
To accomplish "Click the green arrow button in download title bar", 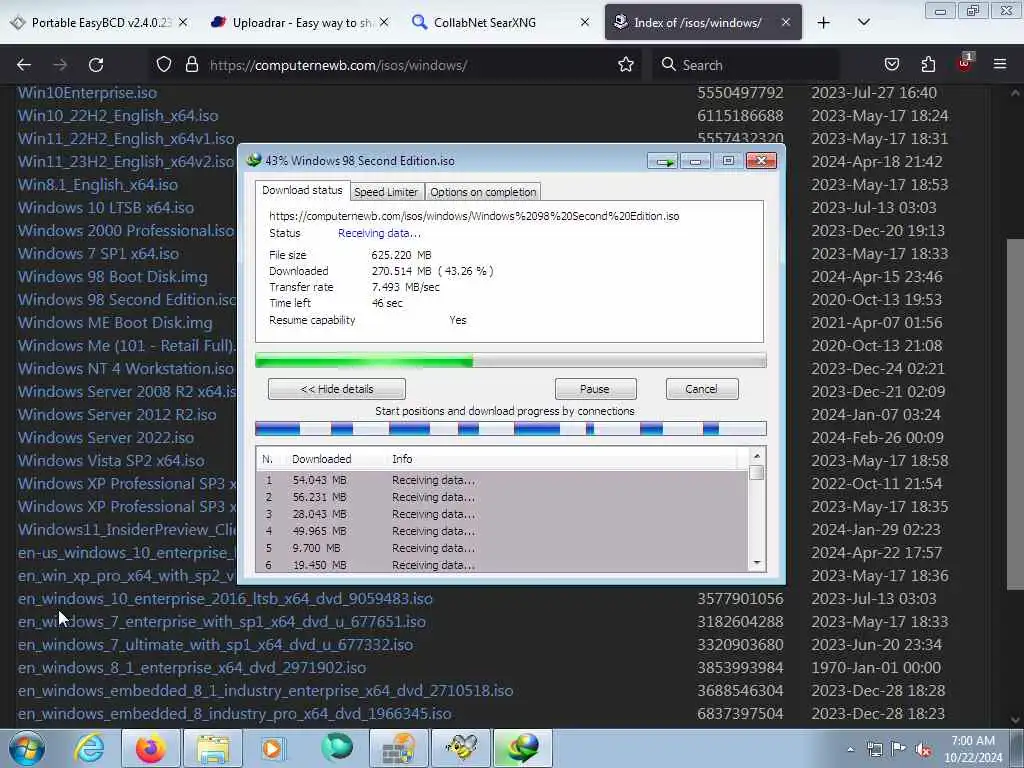I will [x=662, y=161].
